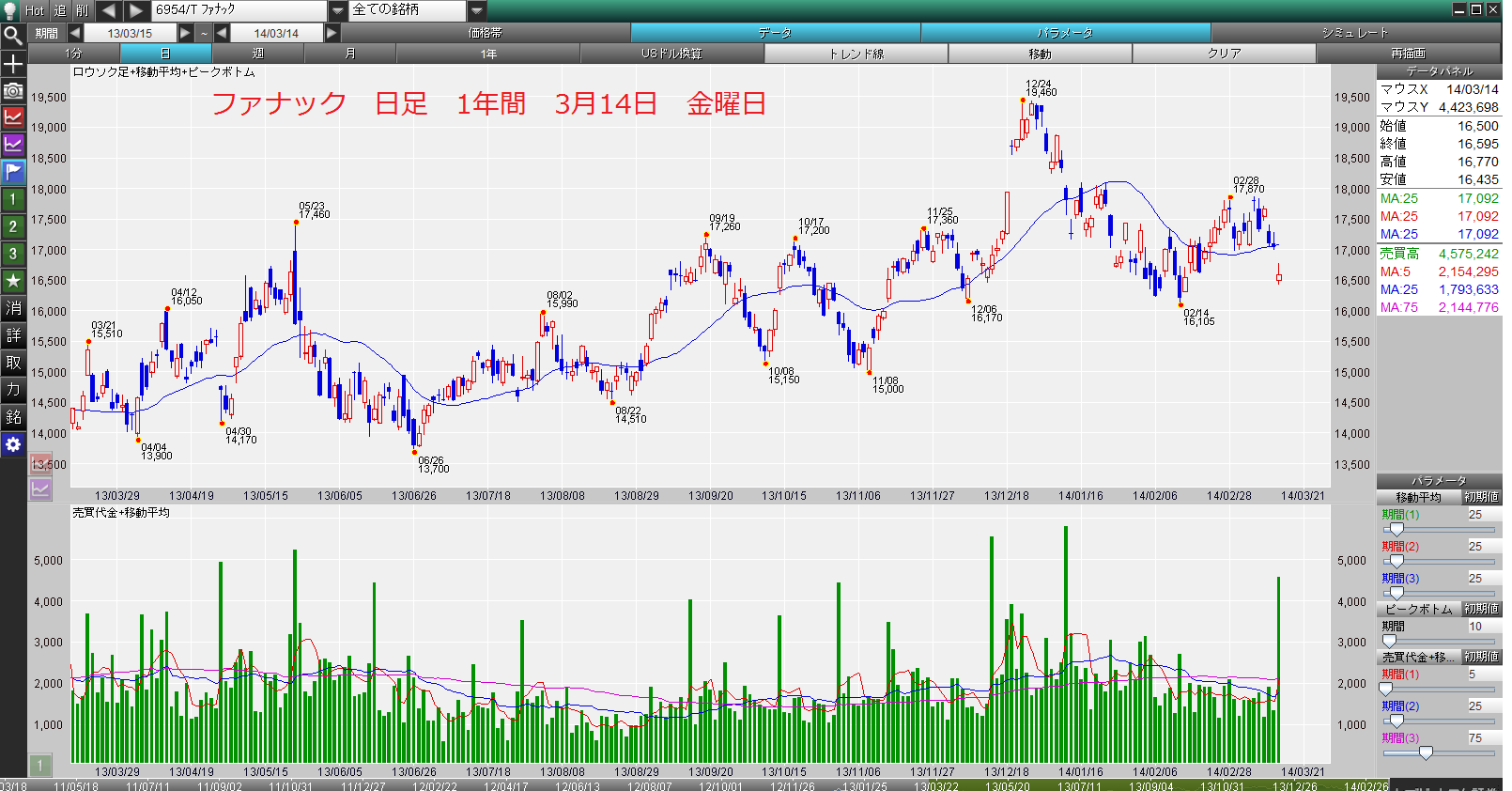Select the 1分 timeframe
This screenshot has width=1512, height=791.
pos(74,54)
